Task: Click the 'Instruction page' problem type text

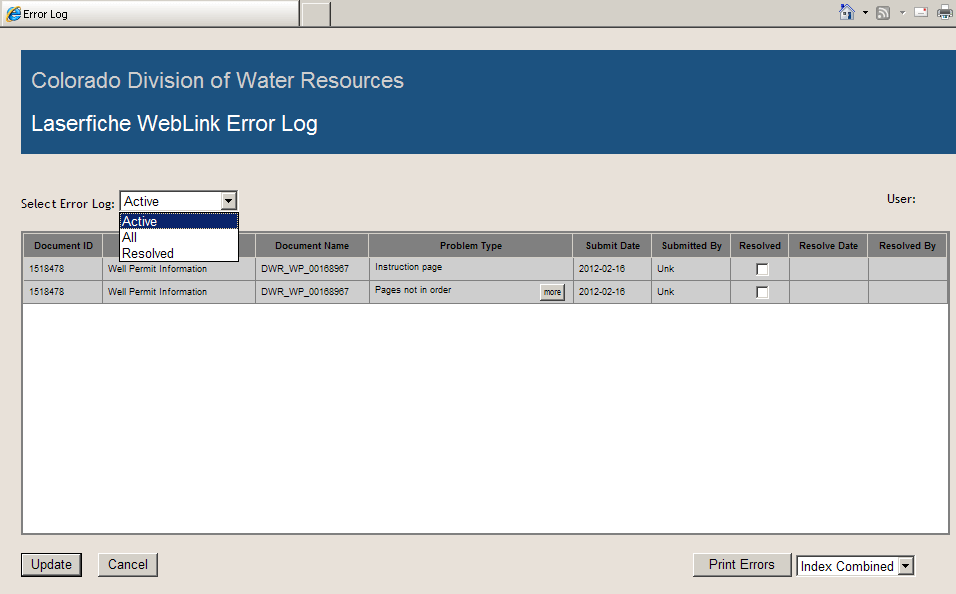Action: (408, 267)
